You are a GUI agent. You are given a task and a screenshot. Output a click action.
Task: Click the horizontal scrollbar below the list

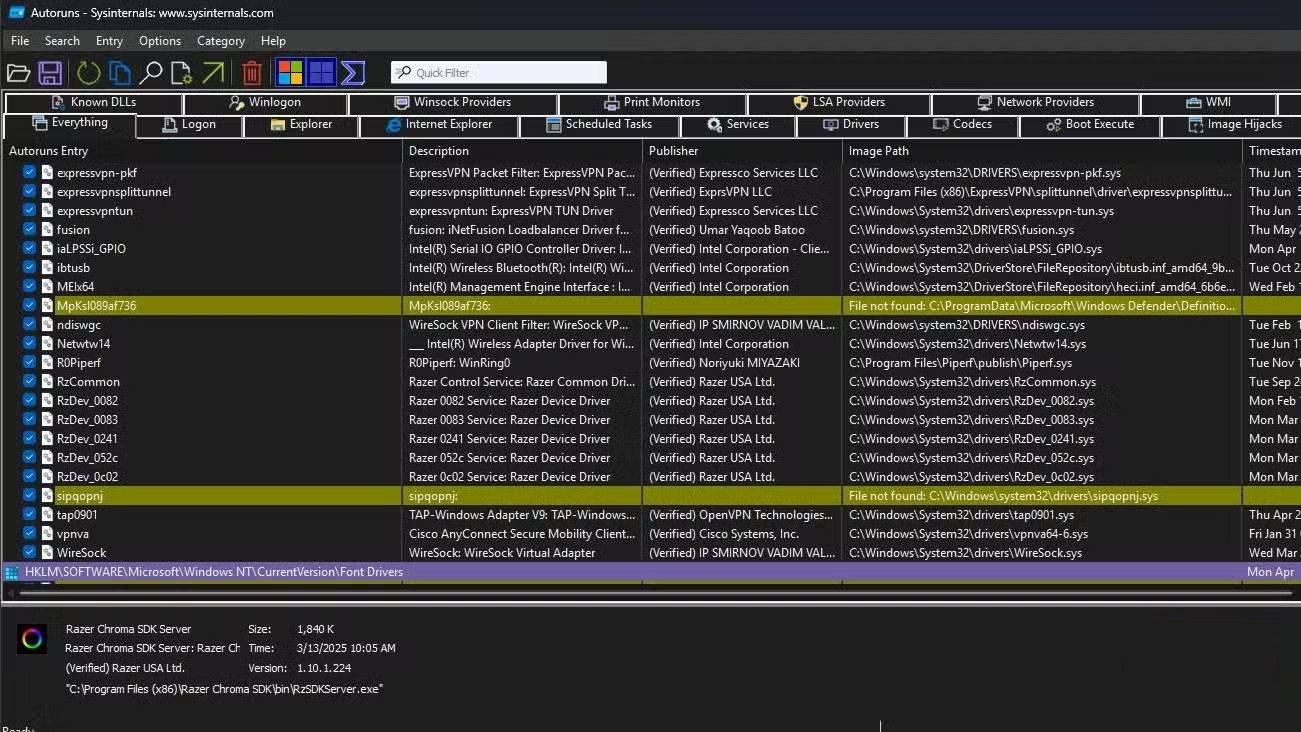point(650,593)
